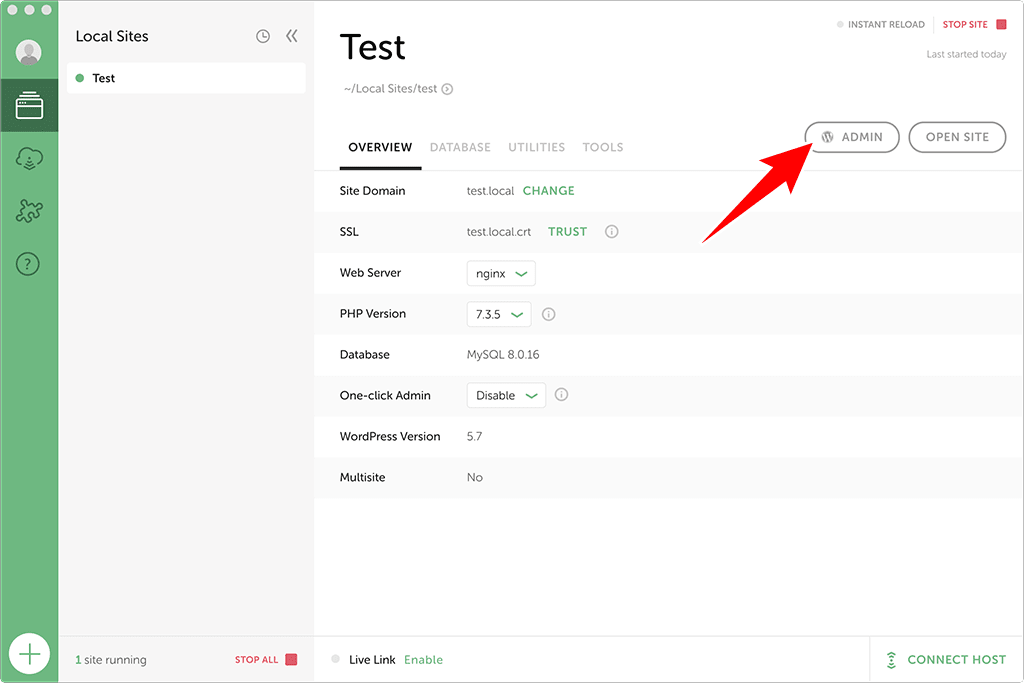Image resolution: width=1024 pixels, height=683 pixels.
Task: Open the Web Server nginx dropdown
Action: pos(501,273)
